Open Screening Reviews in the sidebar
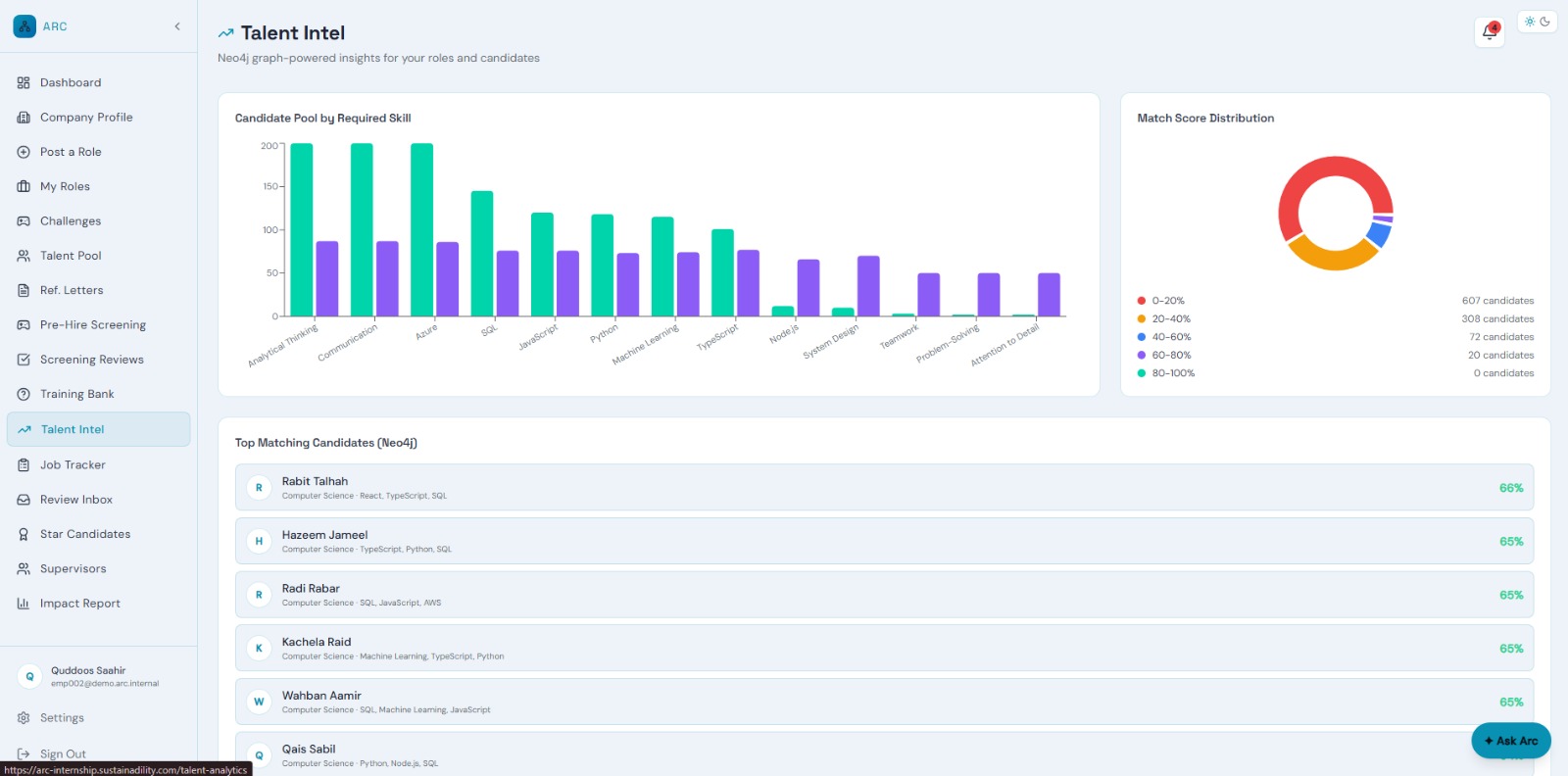 (98, 360)
